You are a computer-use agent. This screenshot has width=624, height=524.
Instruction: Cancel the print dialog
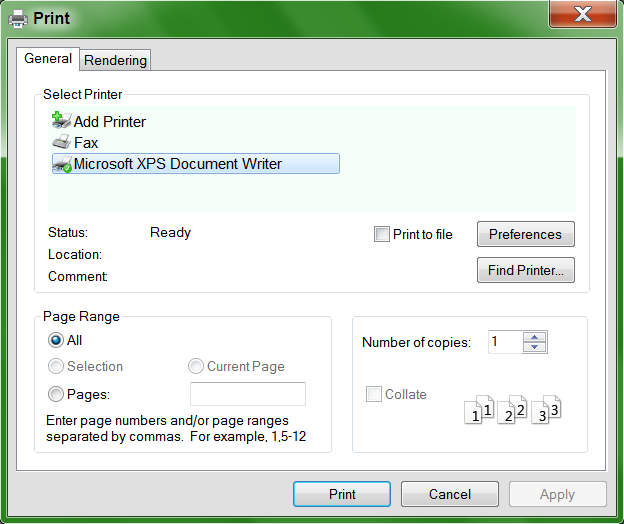pyautogui.click(x=449, y=494)
